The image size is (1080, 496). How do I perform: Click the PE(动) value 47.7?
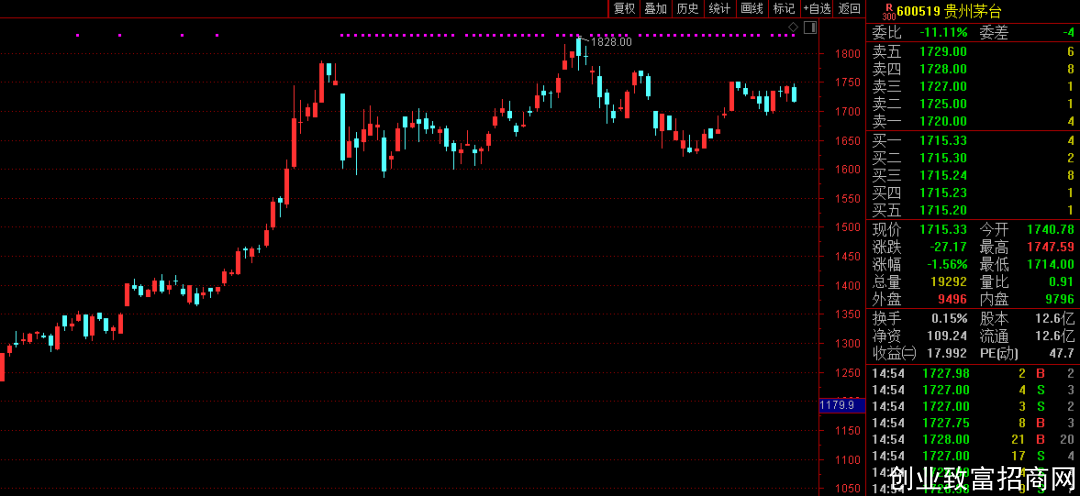1061,354
